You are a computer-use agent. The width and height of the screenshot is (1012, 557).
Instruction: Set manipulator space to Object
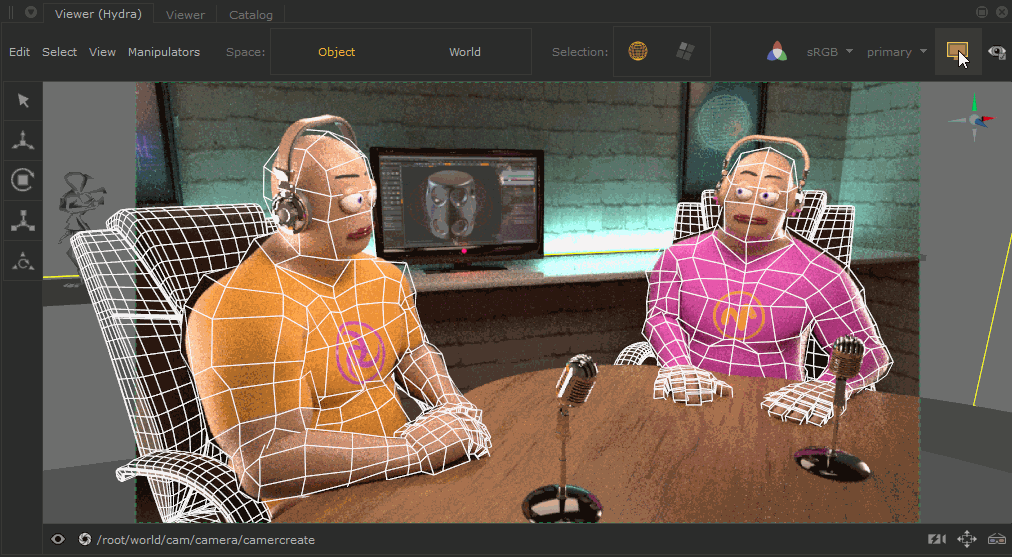pyautogui.click(x=336, y=52)
